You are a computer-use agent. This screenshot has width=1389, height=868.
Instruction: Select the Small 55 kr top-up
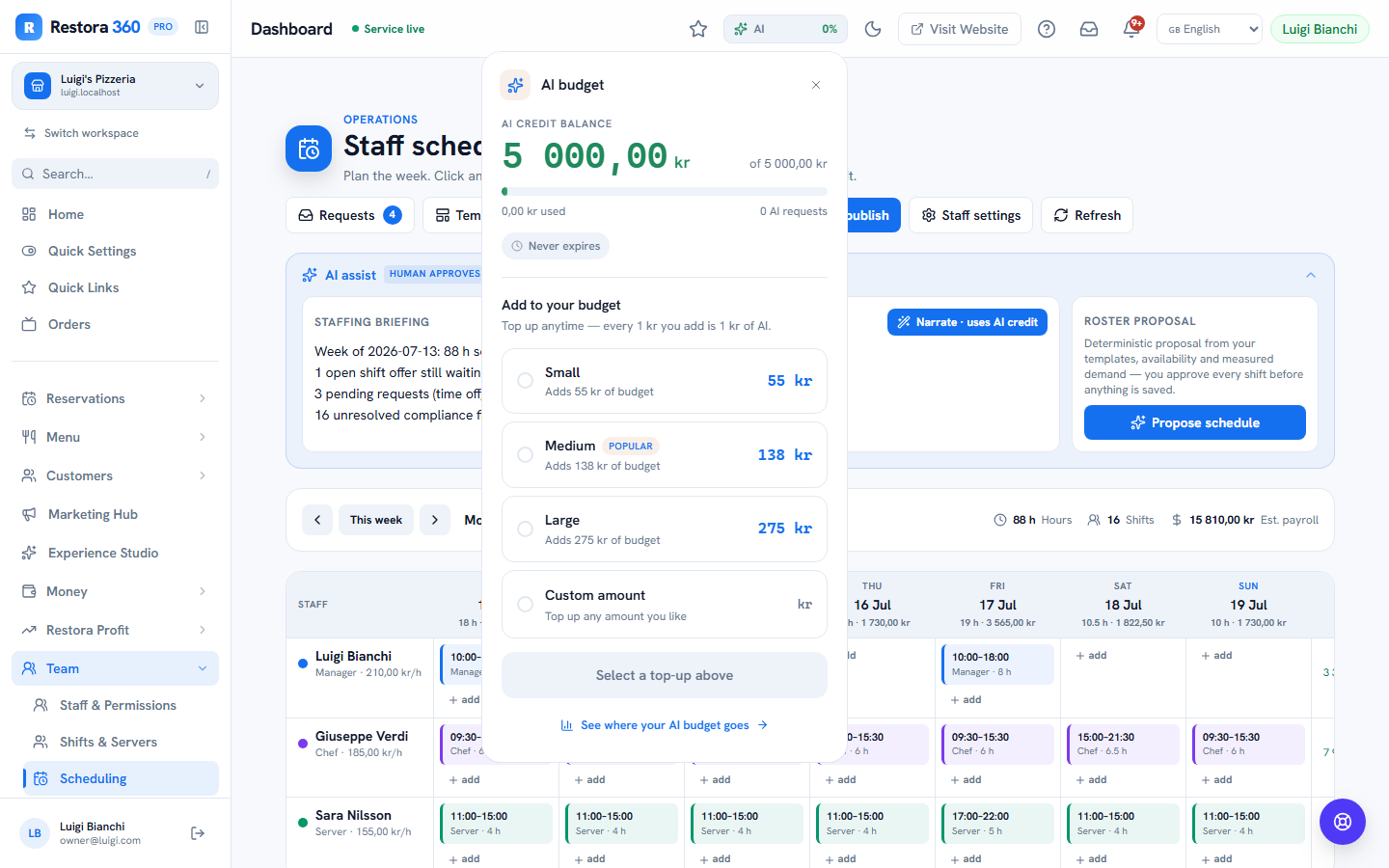click(x=665, y=381)
